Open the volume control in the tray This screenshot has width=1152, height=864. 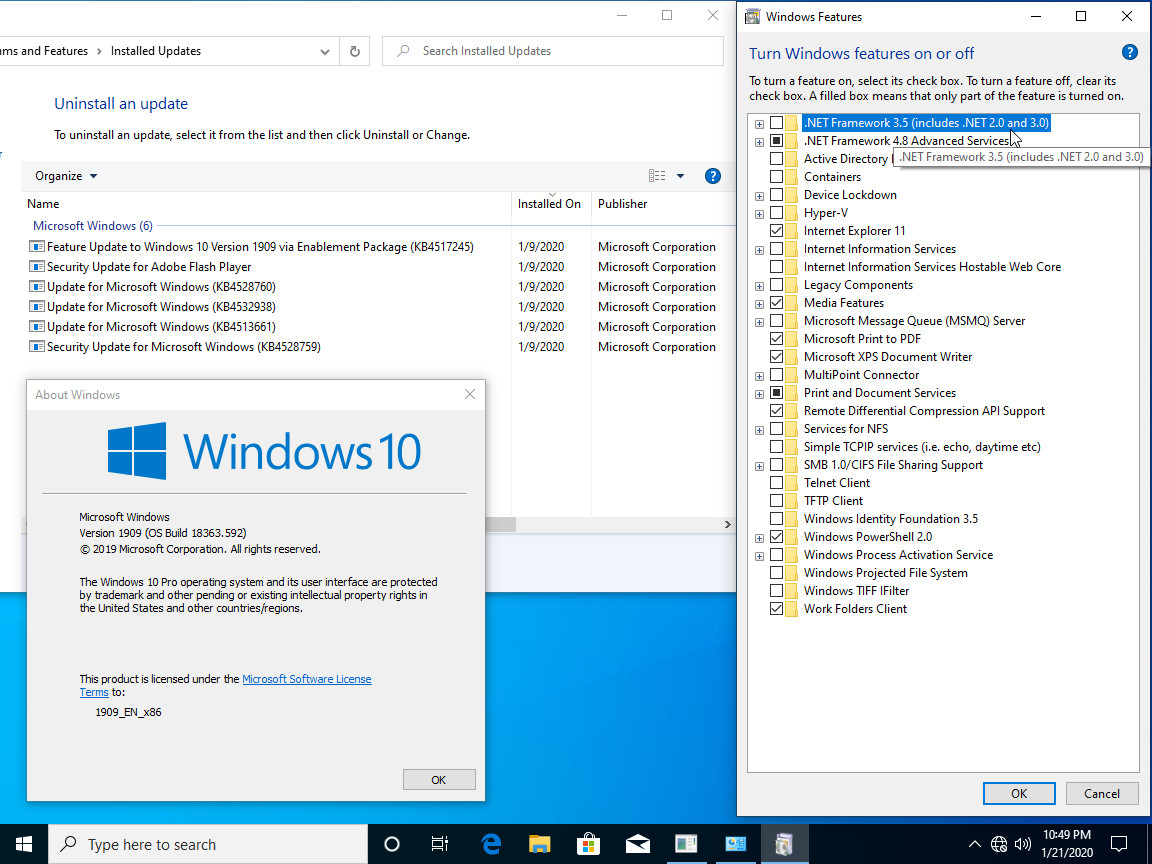click(1022, 844)
